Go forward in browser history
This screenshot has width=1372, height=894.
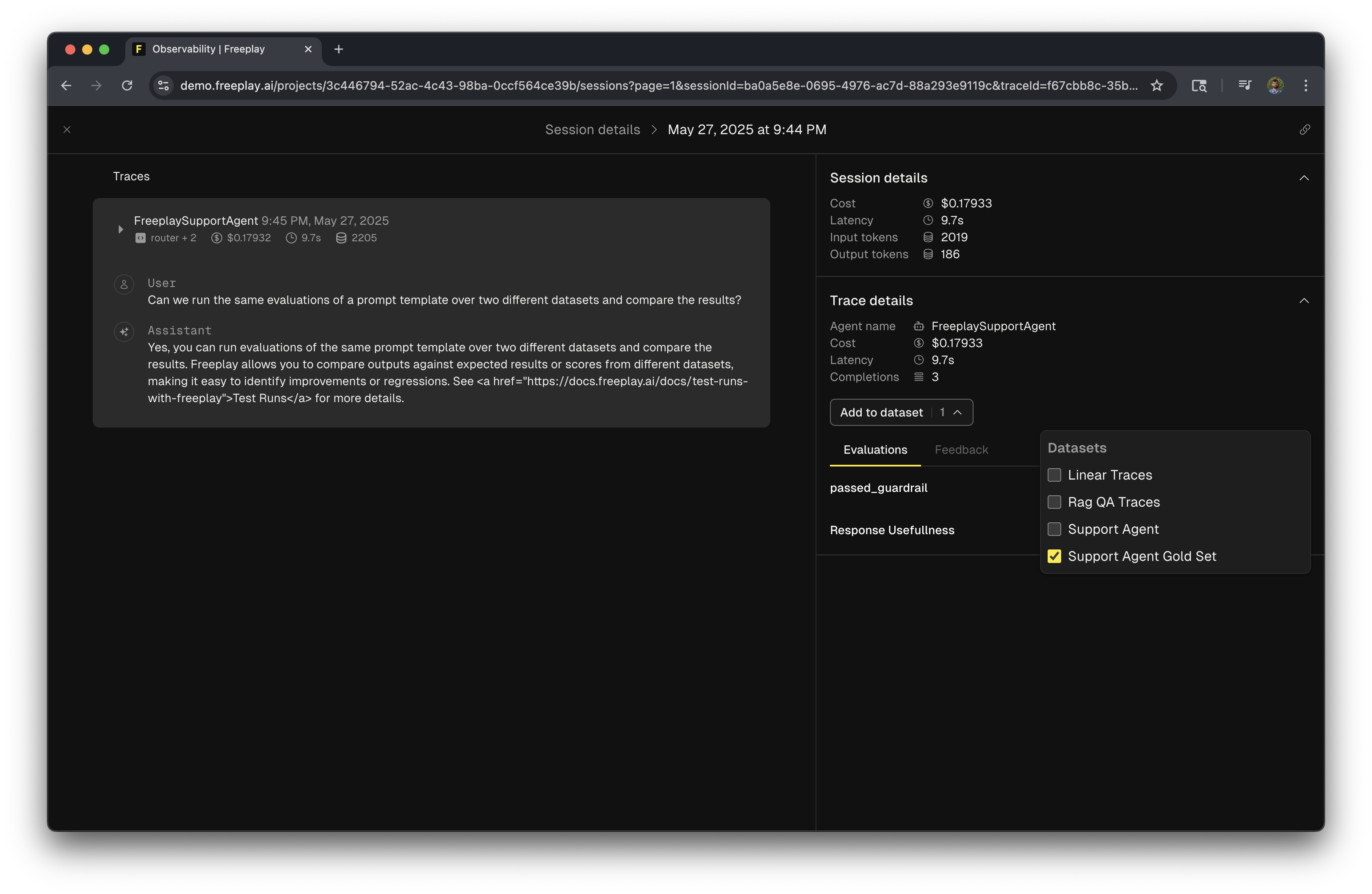click(96, 86)
